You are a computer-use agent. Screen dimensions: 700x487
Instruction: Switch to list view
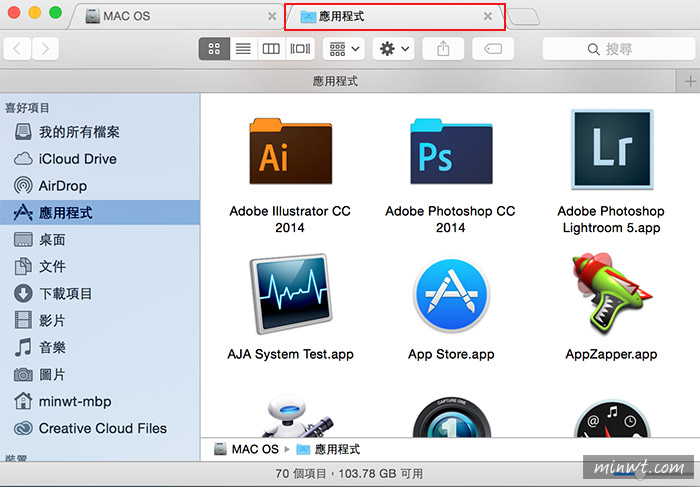[243, 49]
